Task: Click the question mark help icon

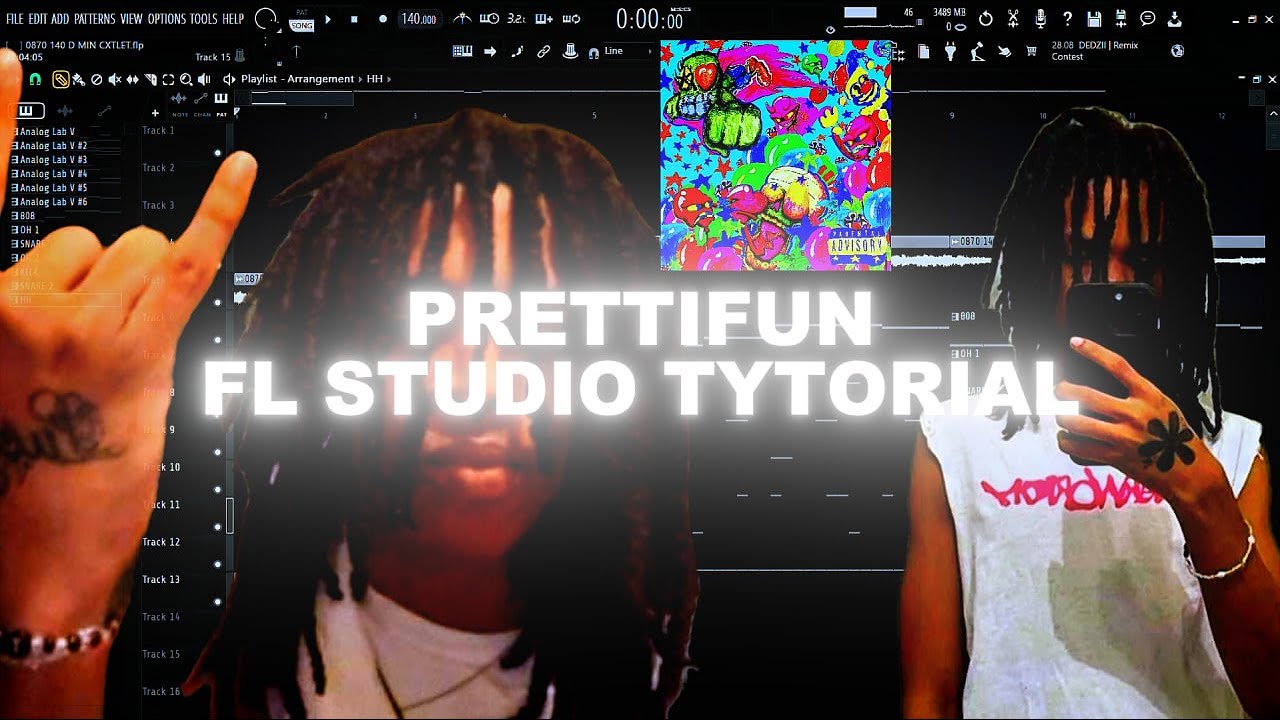Action: 1068,19
